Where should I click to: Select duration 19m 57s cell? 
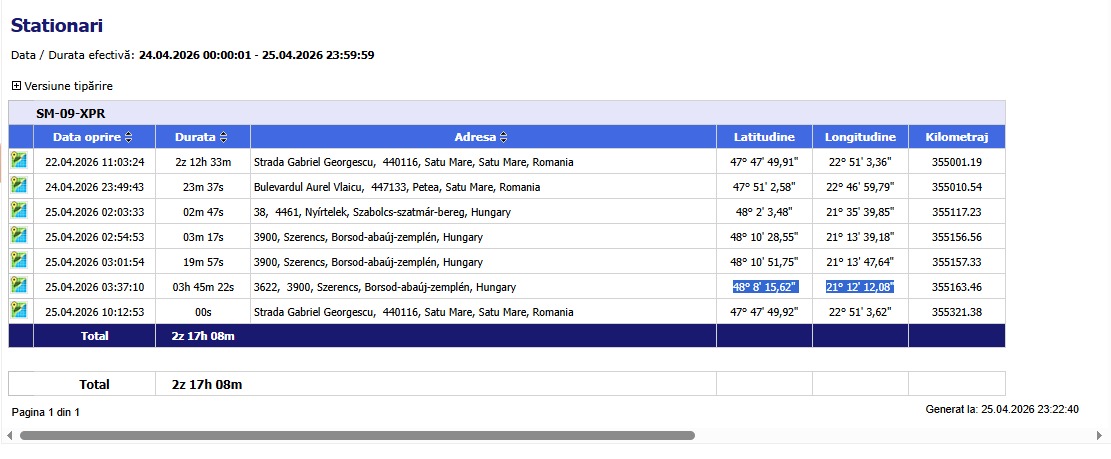203,262
